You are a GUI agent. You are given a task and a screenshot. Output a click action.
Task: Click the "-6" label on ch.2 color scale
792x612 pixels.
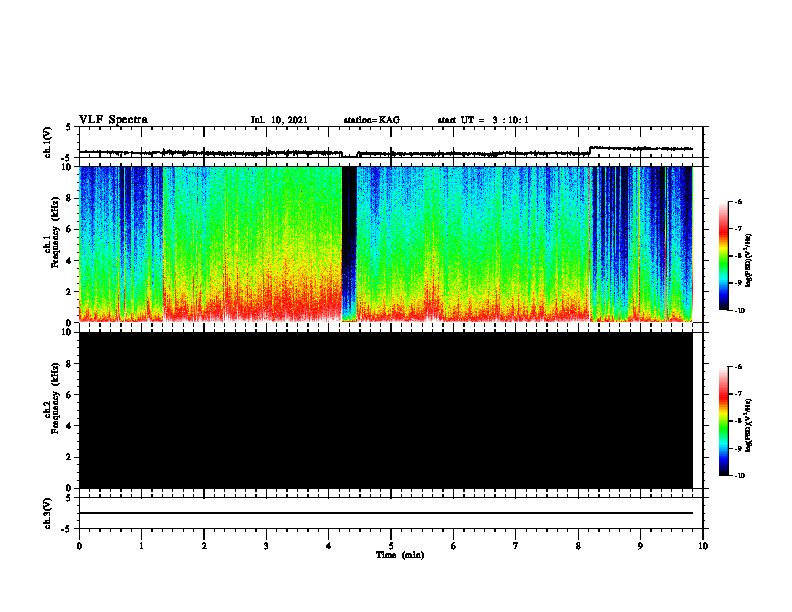[x=738, y=367]
